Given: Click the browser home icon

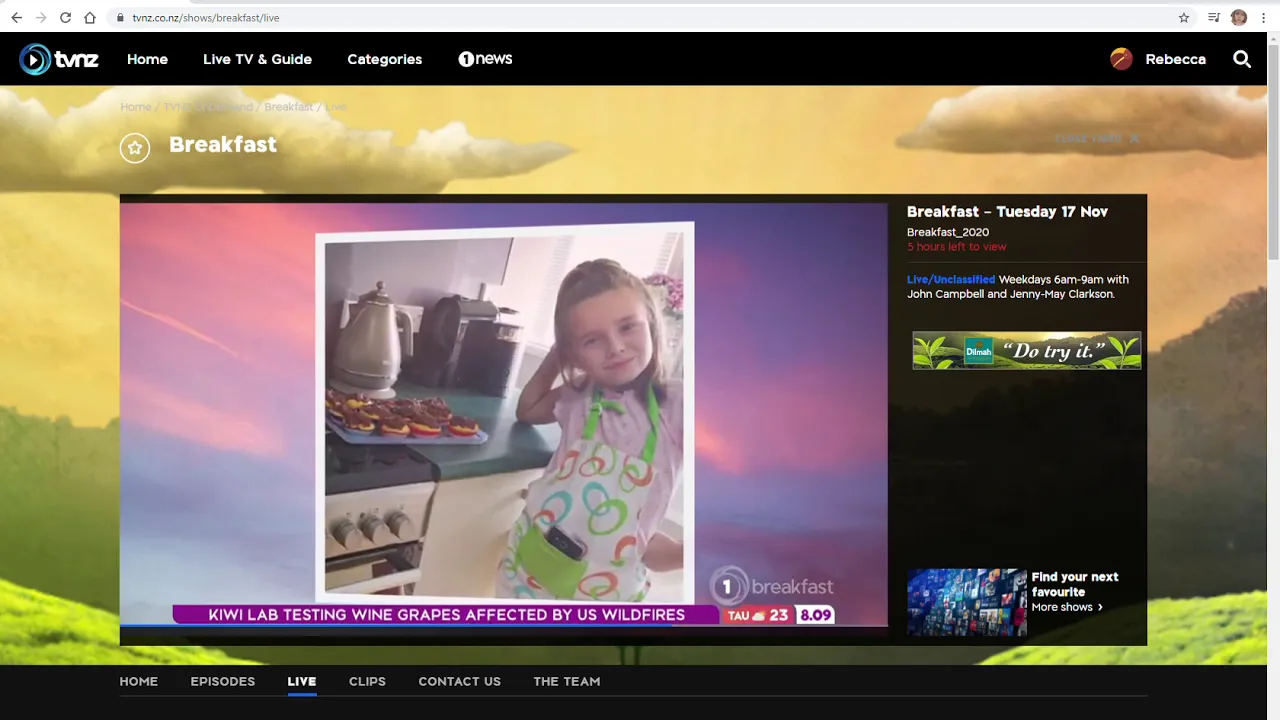Looking at the screenshot, I should click(90, 17).
